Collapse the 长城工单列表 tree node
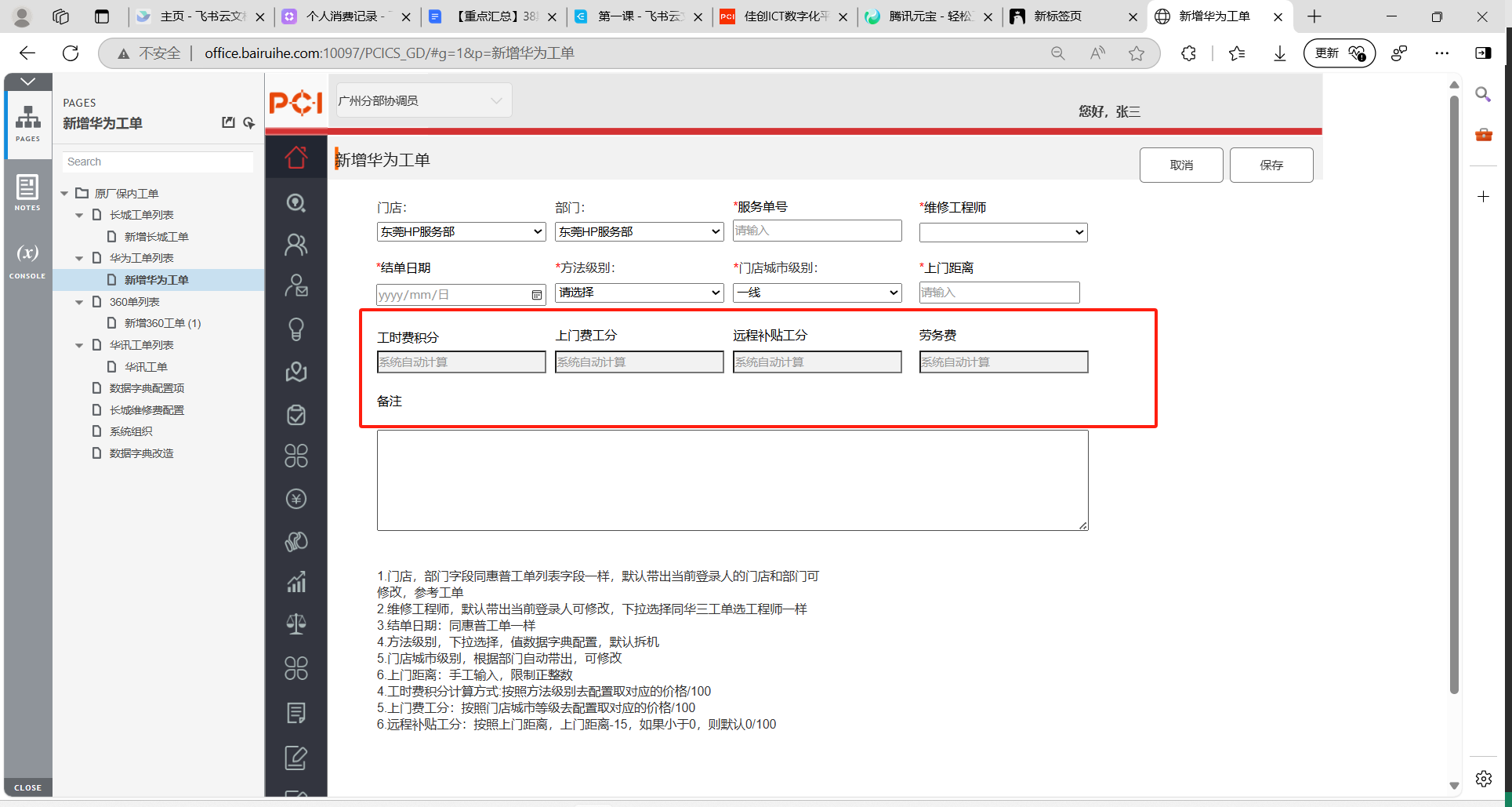This screenshot has height=807, width=1512. coord(79,215)
